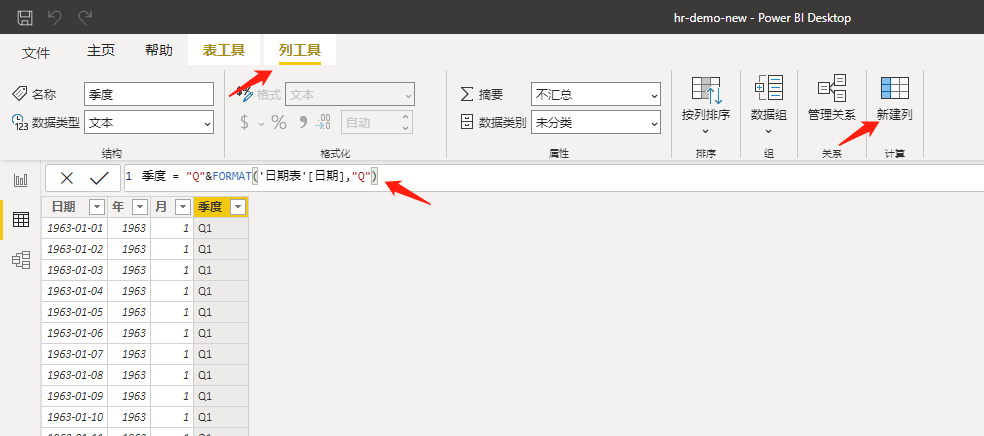
Task: Apply percentage format with % button
Action: pos(279,122)
